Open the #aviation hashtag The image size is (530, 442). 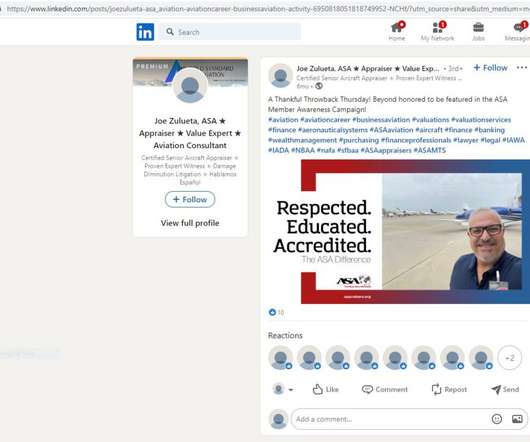tap(283, 120)
